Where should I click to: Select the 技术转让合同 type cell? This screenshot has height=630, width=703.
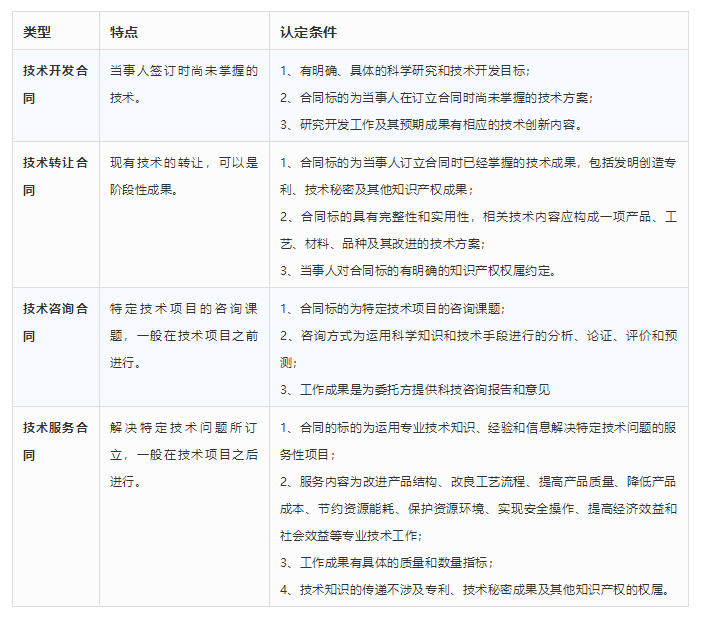click(55, 176)
